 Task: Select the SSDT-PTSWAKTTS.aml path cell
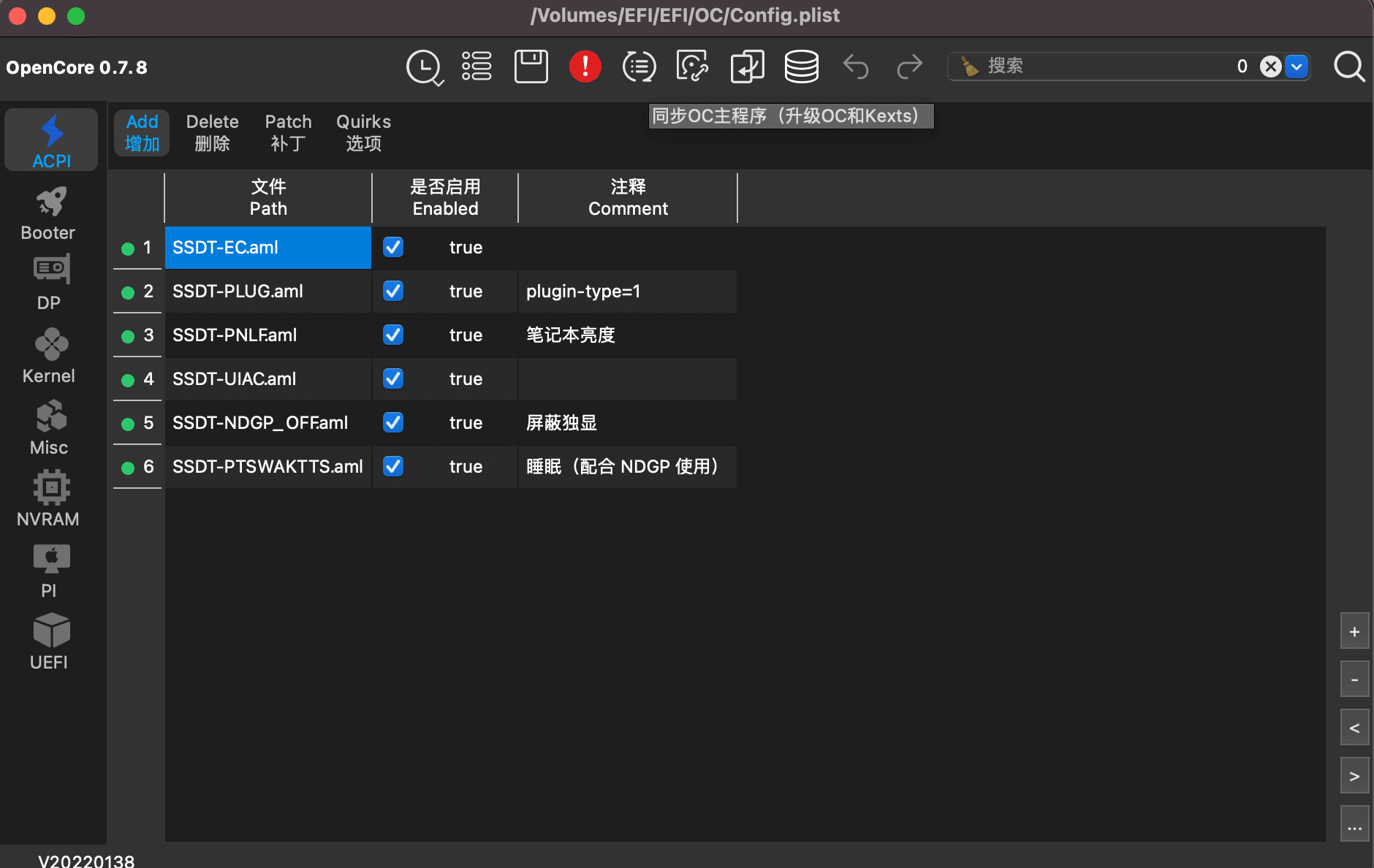[x=268, y=466]
